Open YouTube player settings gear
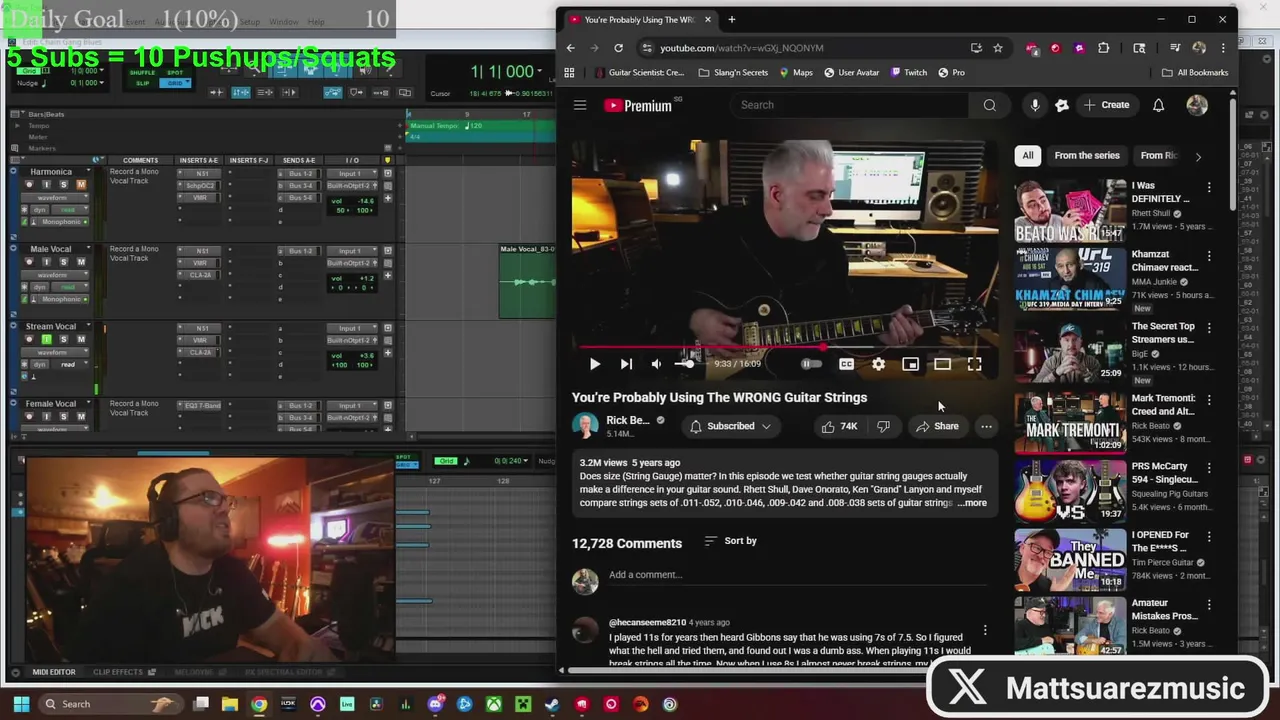Viewport: 1280px width, 720px height. pyautogui.click(x=878, y=364)
